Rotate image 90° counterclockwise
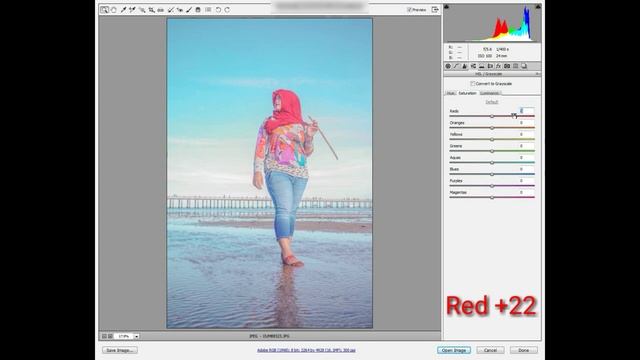This screenshot has height=360, width=640. pos(218,9)
